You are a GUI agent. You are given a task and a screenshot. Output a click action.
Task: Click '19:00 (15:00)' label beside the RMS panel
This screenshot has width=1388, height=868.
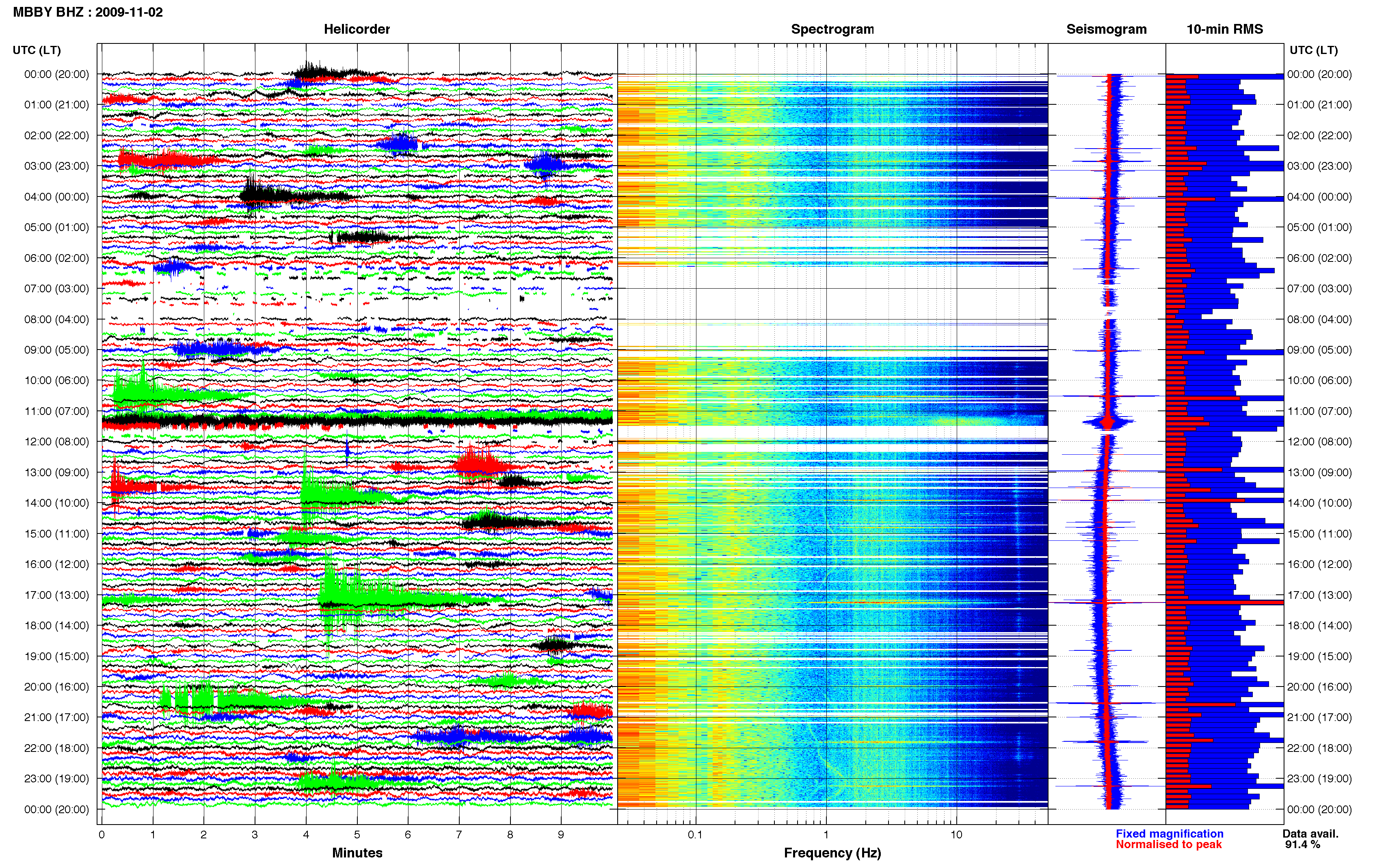point(1319,656)
